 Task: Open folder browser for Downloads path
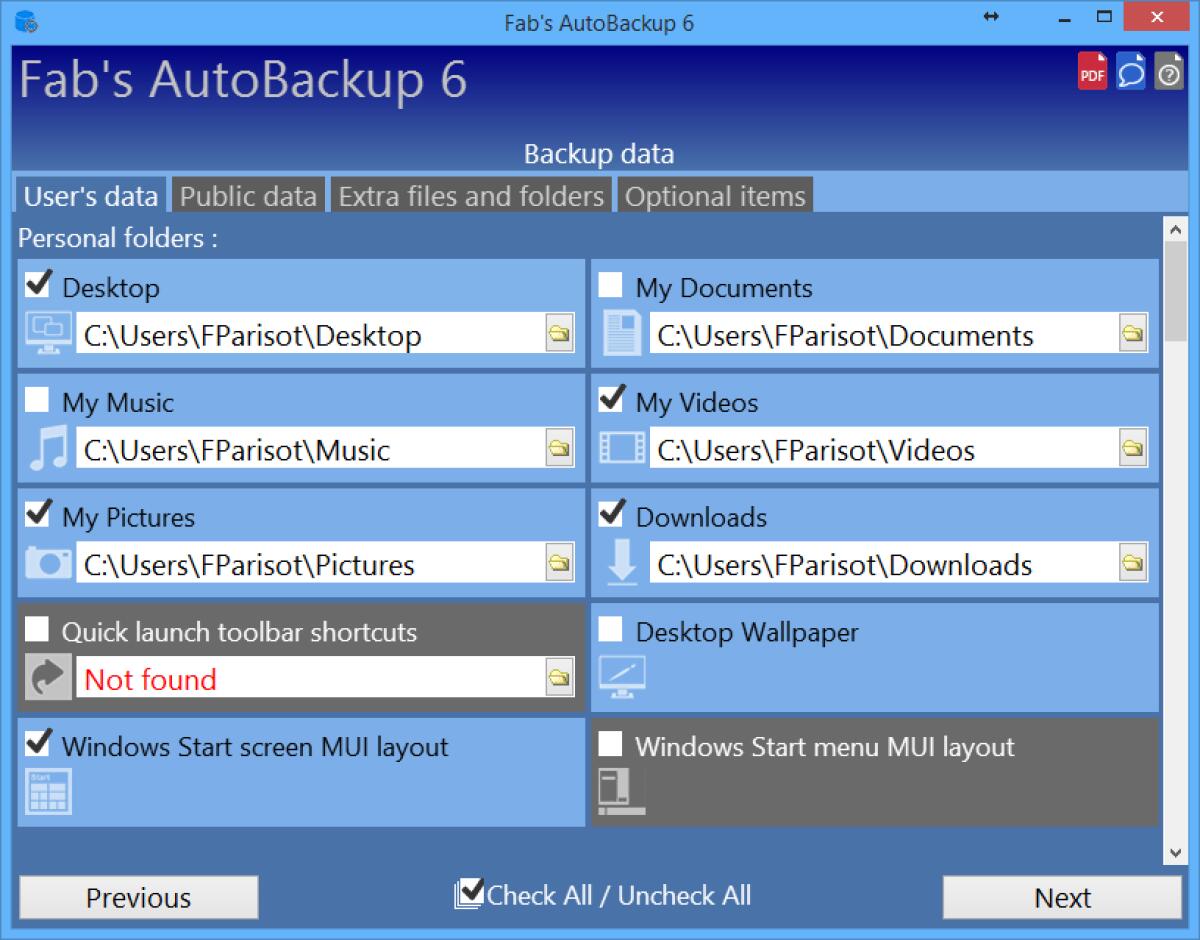point(1133,562)
